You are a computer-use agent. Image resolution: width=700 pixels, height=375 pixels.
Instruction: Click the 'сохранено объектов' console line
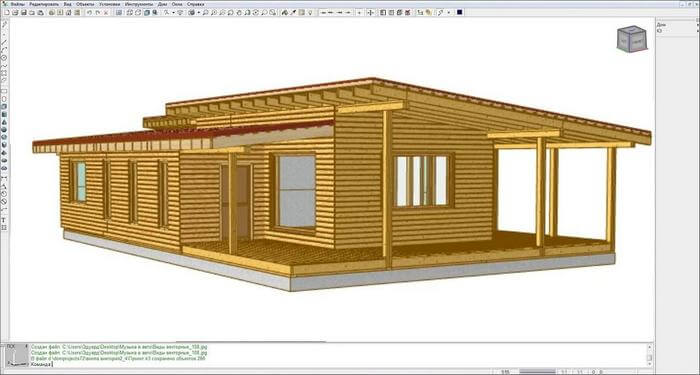pos(118,358)
